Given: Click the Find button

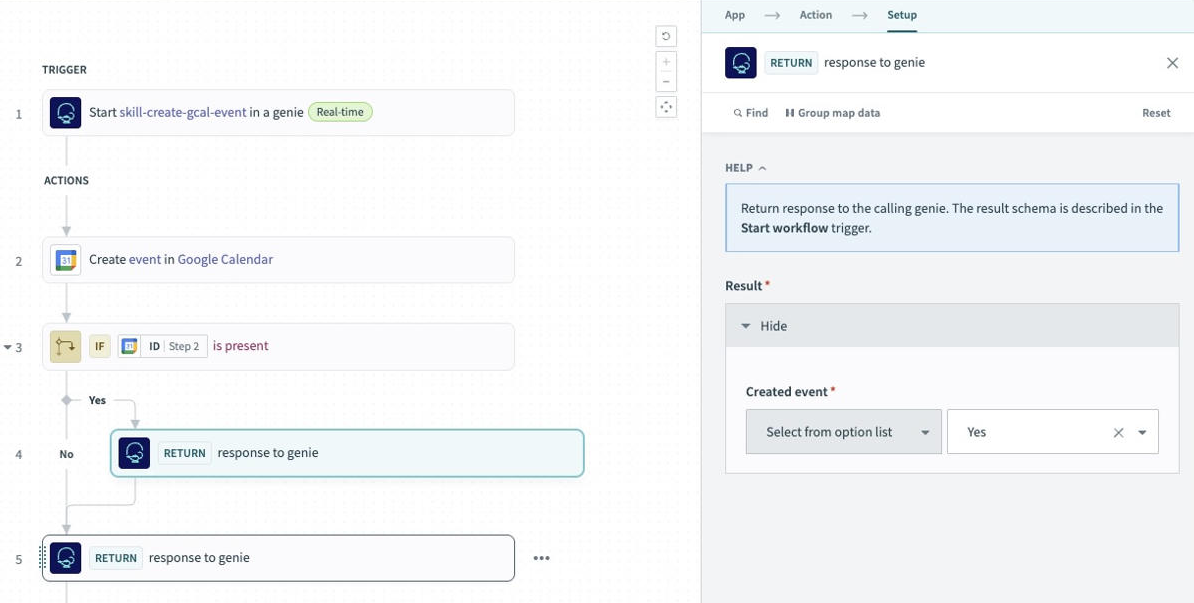Looking at the screenshot, I should (751, 113).
